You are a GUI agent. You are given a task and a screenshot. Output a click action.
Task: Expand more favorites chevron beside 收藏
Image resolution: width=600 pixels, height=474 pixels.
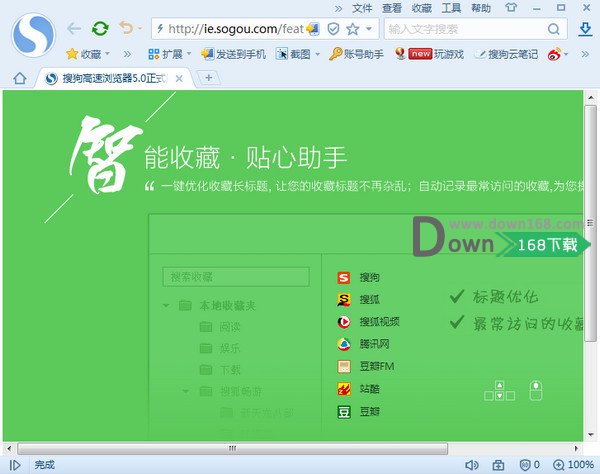127,54
